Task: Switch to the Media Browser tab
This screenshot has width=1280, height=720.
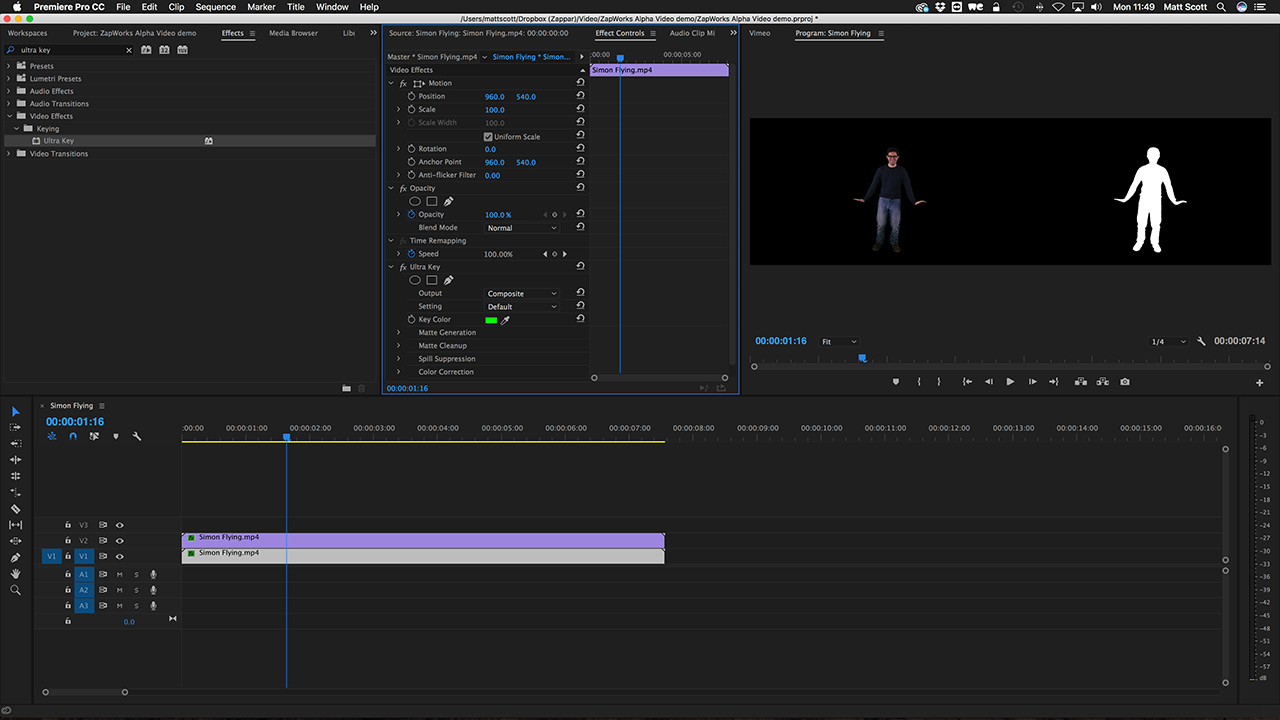Action: pos(293,33)
